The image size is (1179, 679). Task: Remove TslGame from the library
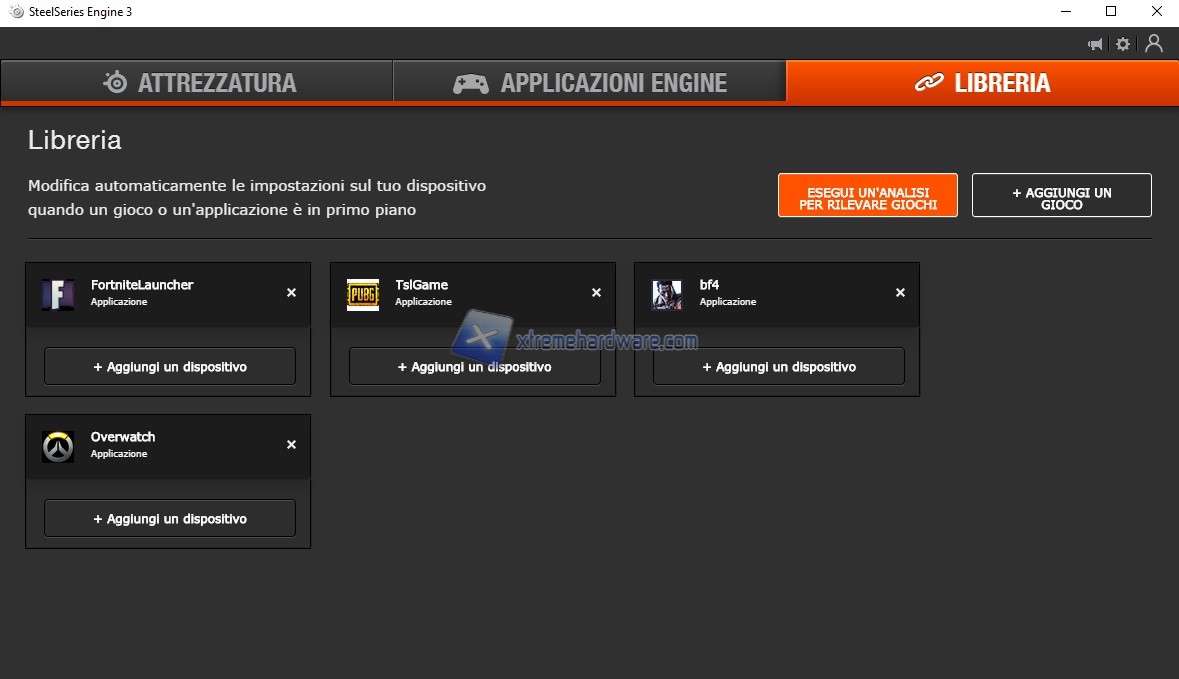click(596, 293)
